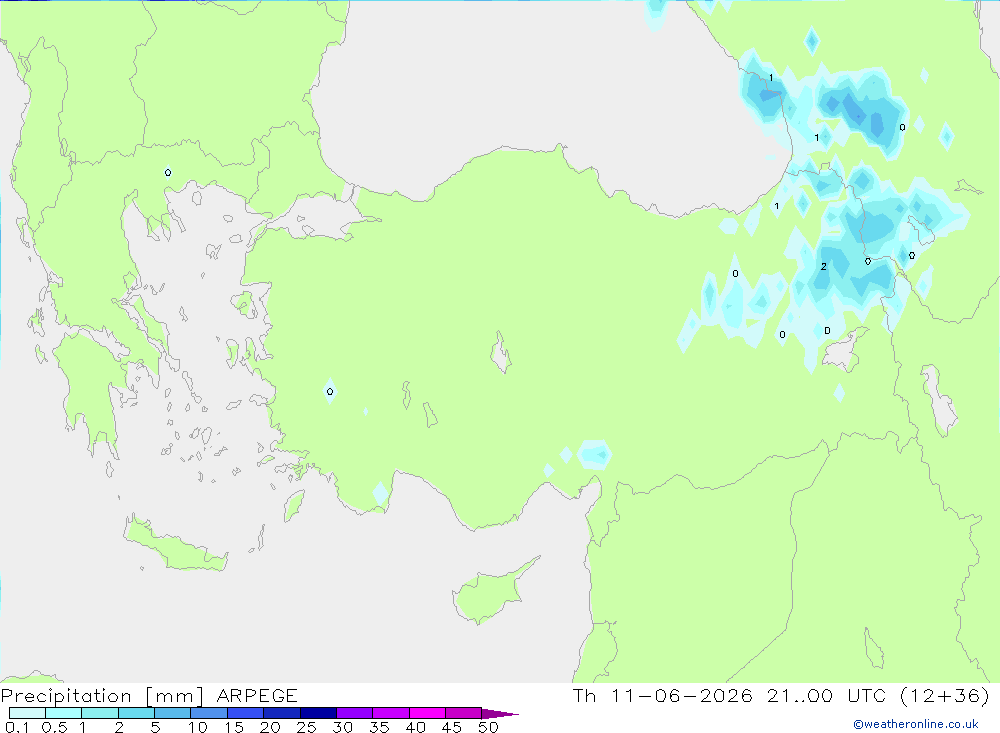Click the weatheronline.co.uk copyright link

[915, 724]
